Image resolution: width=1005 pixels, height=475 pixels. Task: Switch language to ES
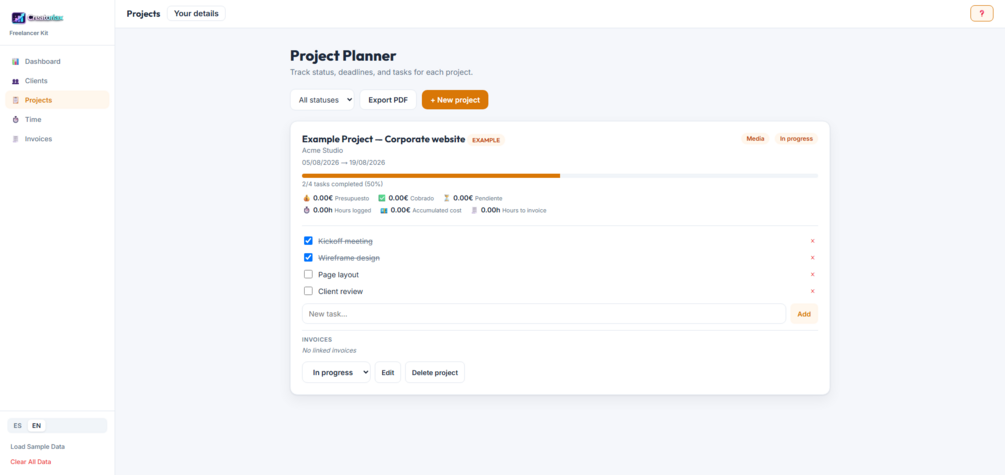17,426
